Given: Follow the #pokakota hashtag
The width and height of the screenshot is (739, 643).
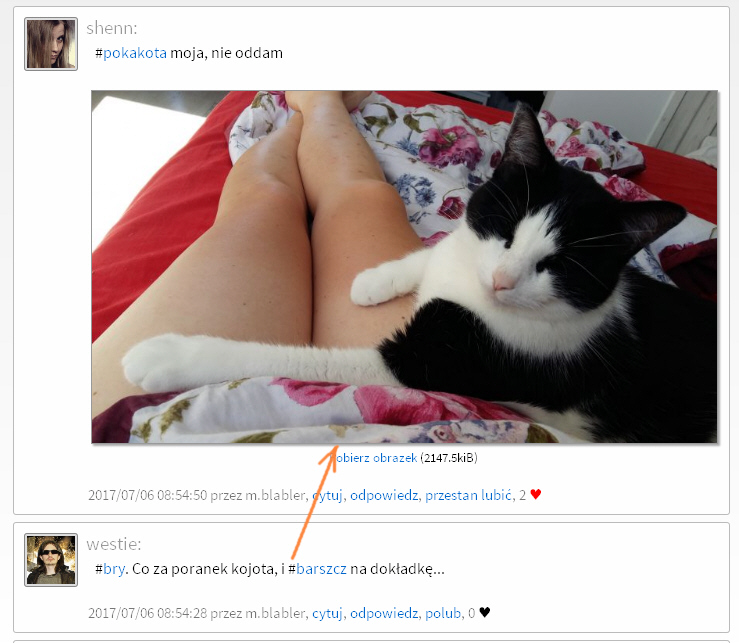Looking at the screenshot, I should pos(135,52).
